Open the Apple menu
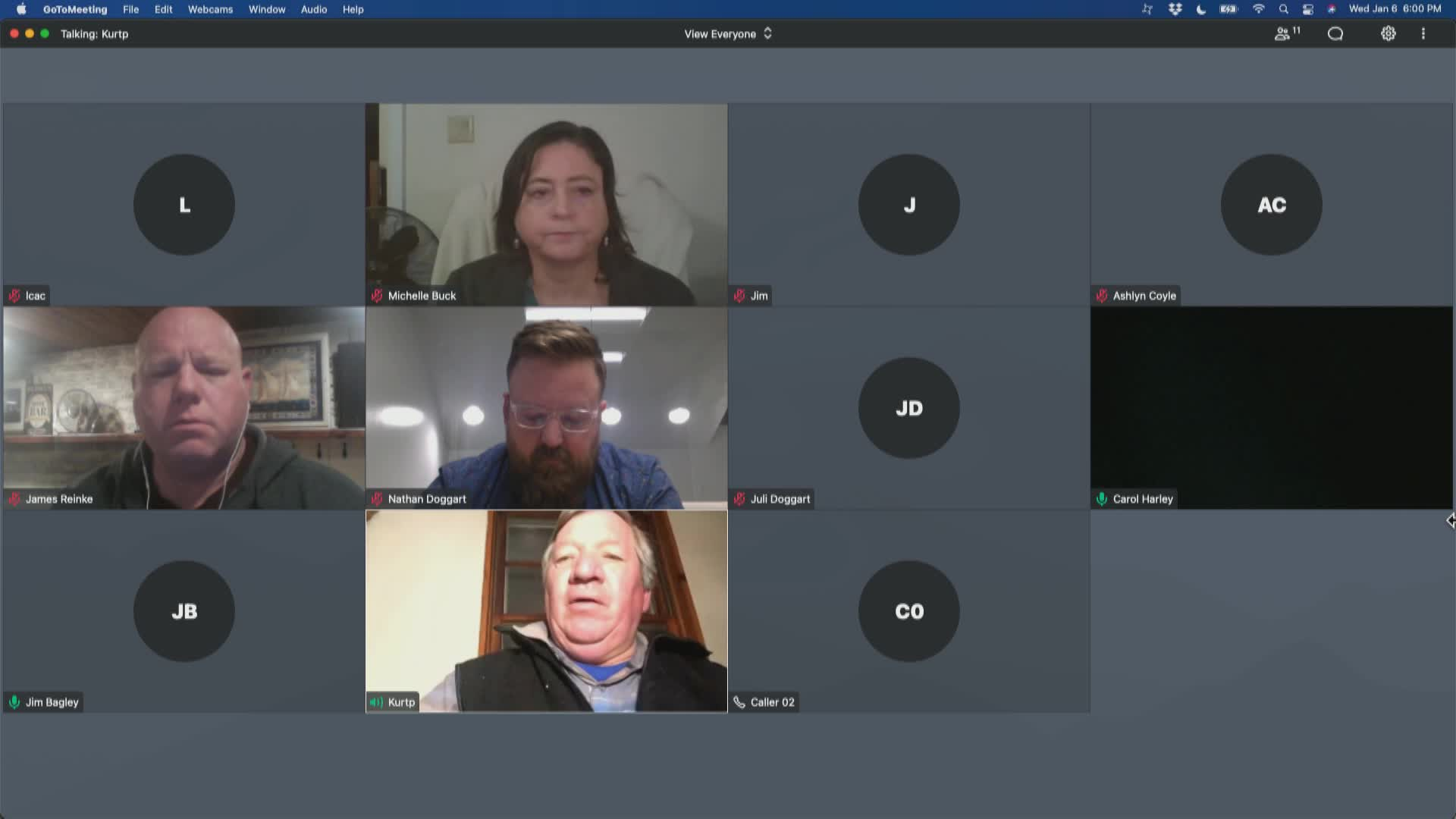The image size is (1456, 819). 21,9
